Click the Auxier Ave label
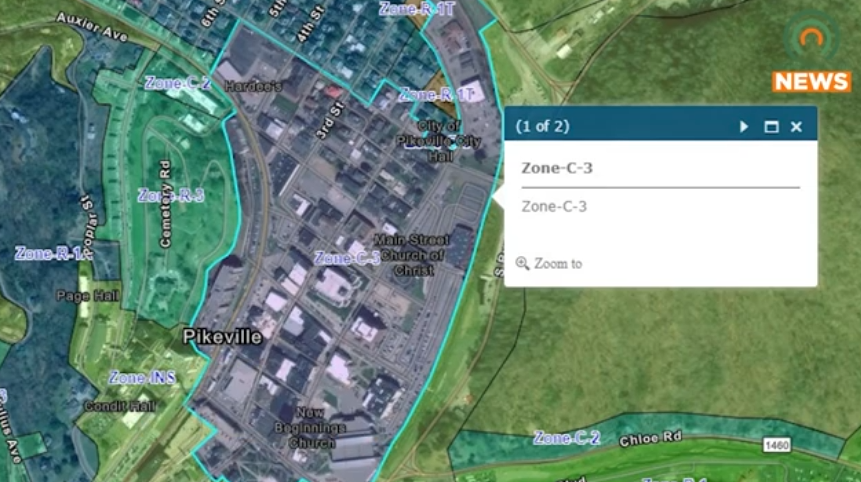Screen dimensions: 861x482 92,27
